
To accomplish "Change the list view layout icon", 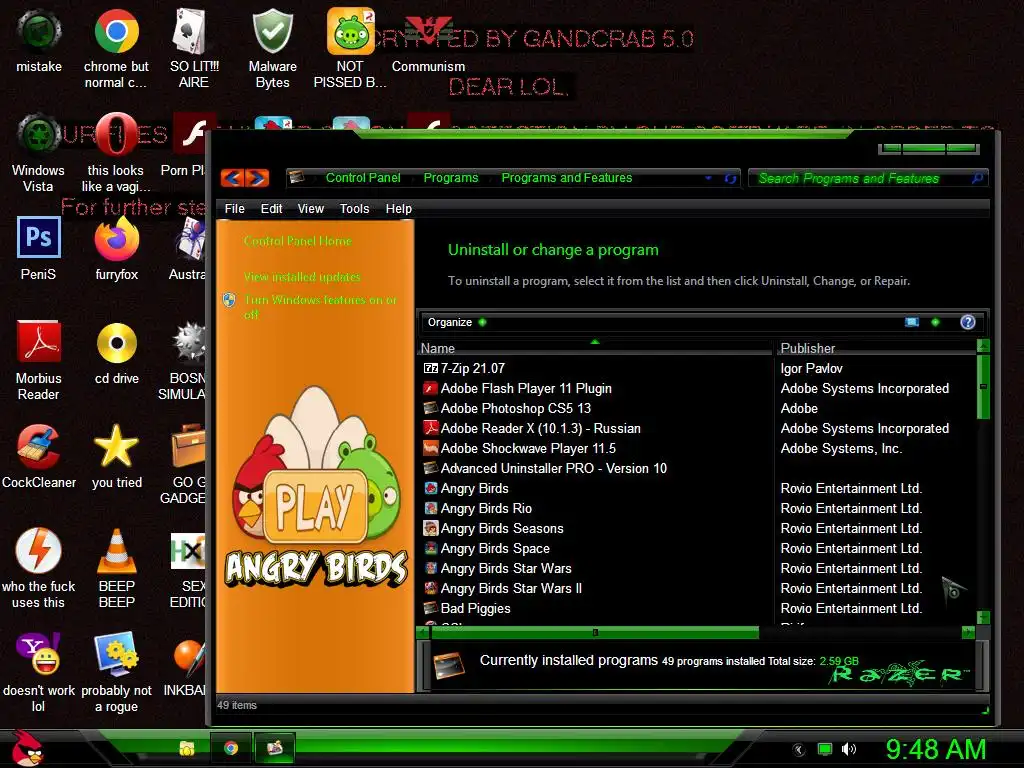I will click(x=912, y=322).
